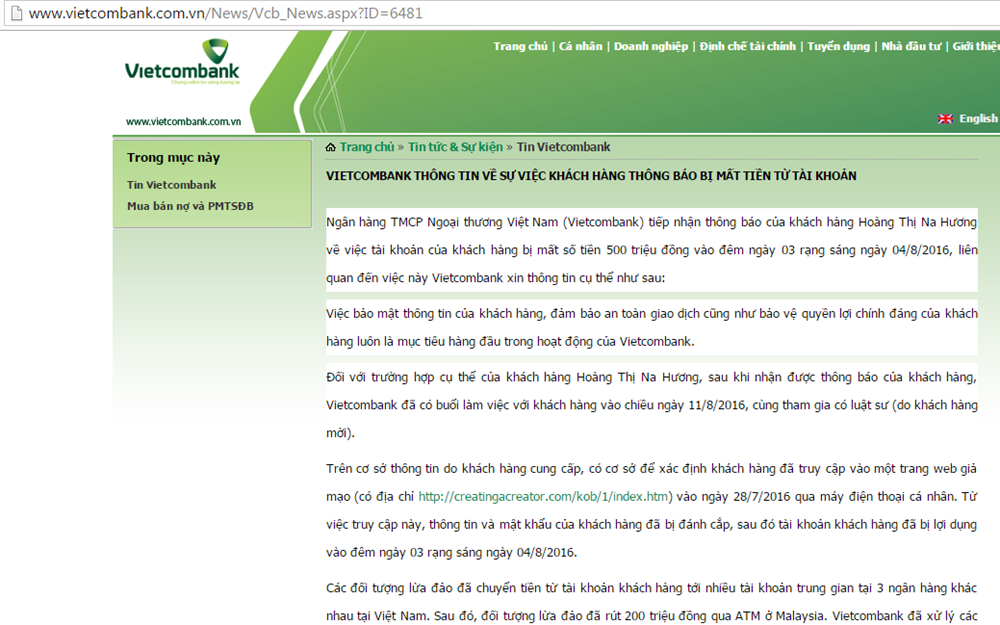1000x625 pixels.
Task: Open the Cá nhân menu
Action: coord(580,46)
